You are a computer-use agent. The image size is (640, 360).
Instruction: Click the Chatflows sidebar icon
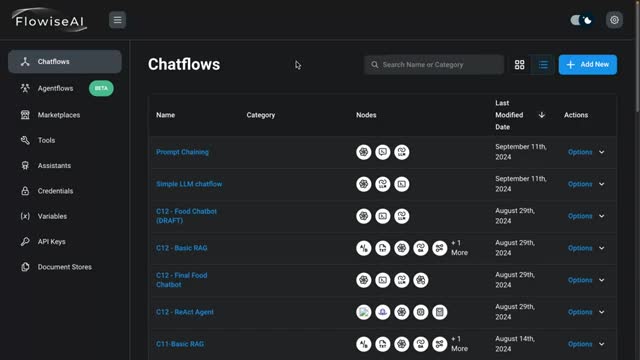[25, 62]
